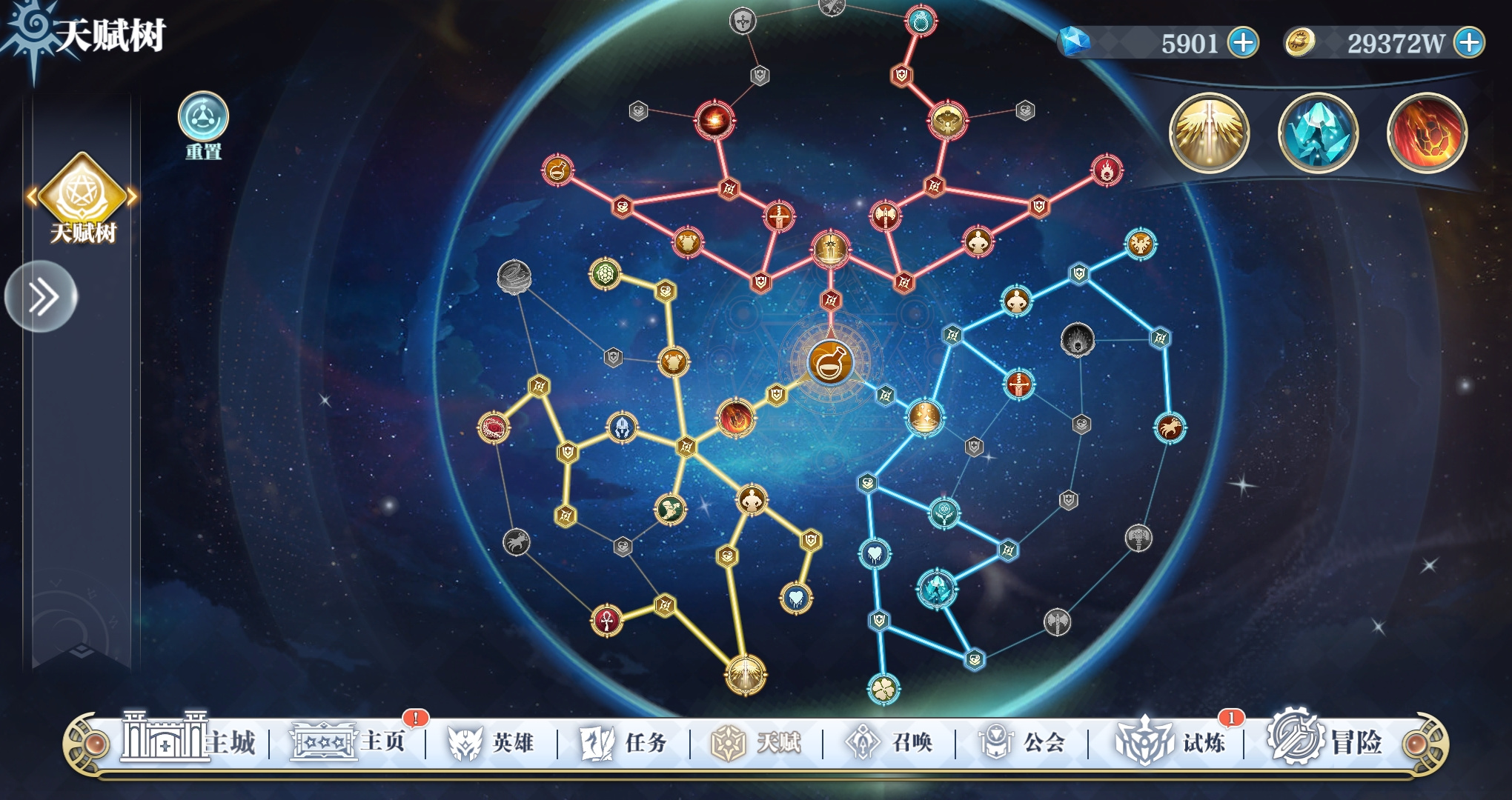Select the locked gray axe talent node
Image resolution: width=1512 pixels, height=800 pixels.
tap(1057, 621)
